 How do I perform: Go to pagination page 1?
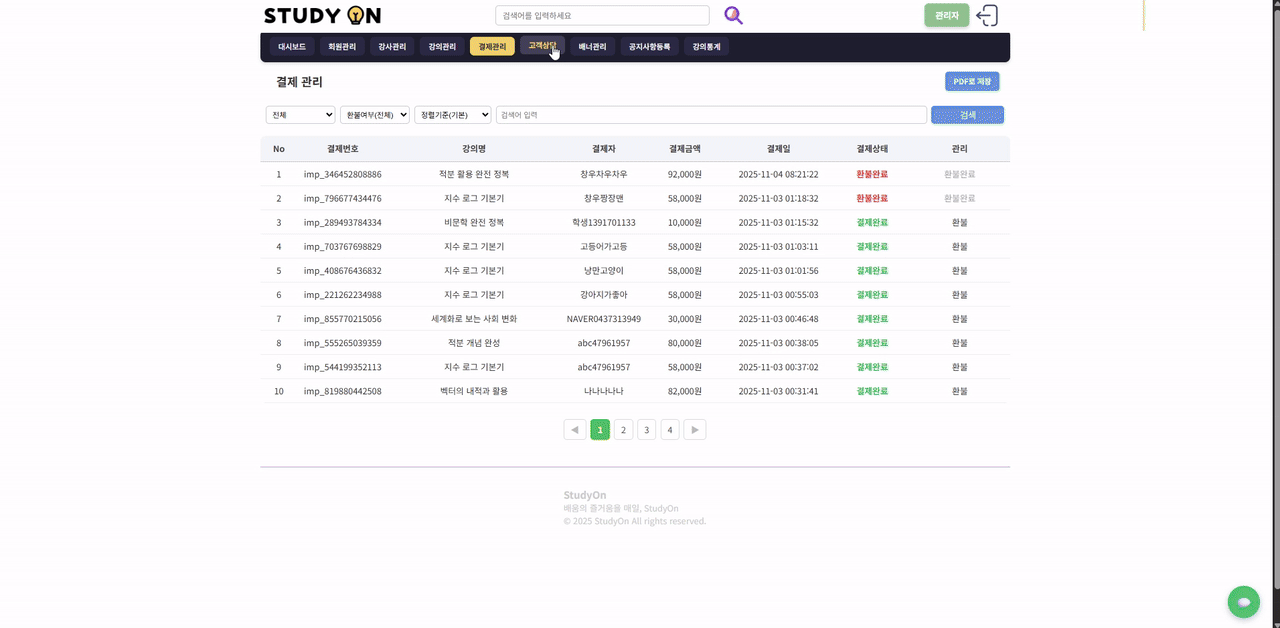click(x=600, y=430)
